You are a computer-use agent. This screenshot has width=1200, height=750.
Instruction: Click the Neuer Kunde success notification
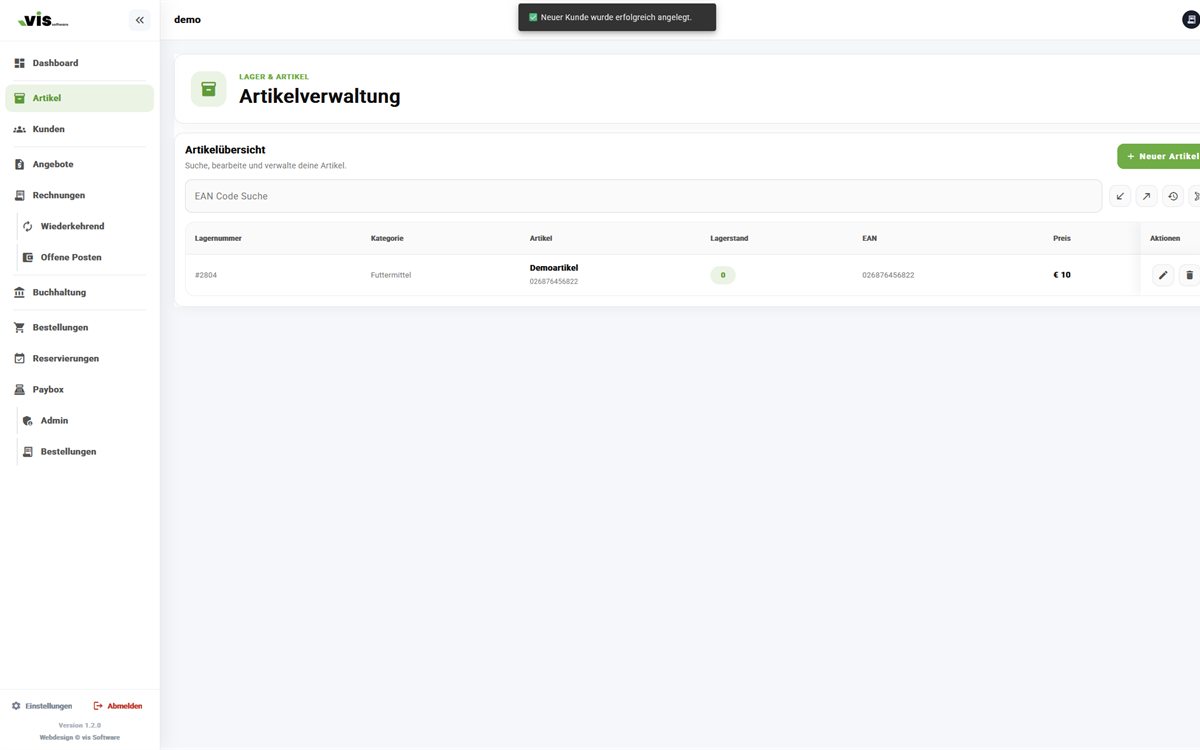click(617, 17)
